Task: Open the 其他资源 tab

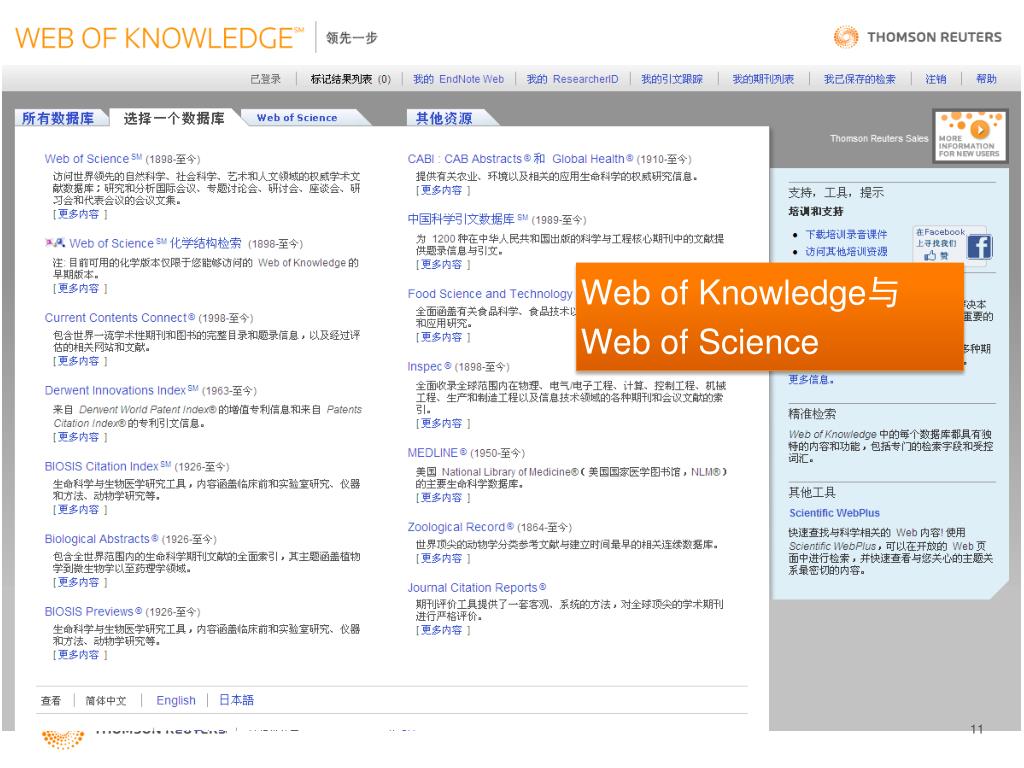Action: coord(444,118)
